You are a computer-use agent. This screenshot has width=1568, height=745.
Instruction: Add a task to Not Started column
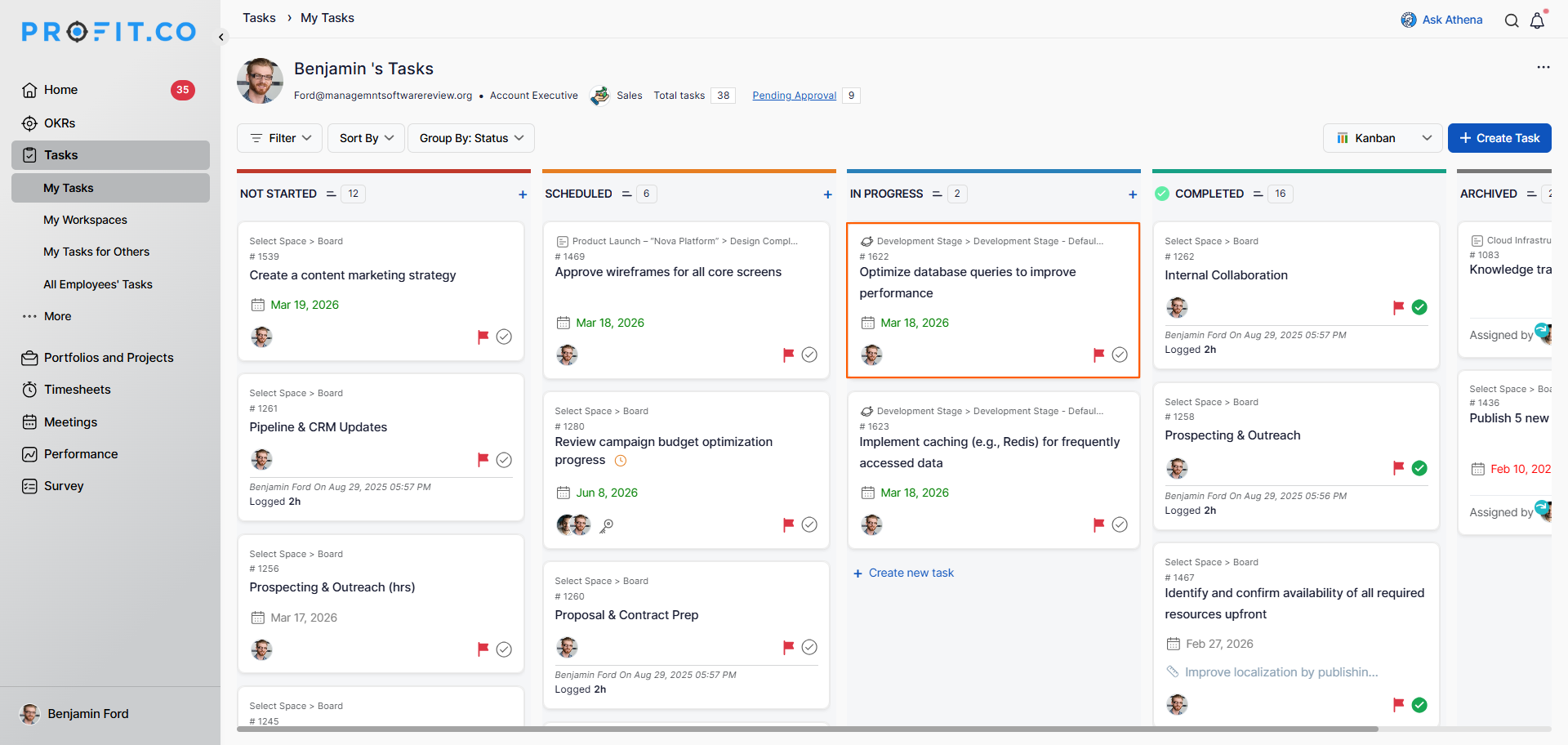pyautogui.click(x=523, y=194)
